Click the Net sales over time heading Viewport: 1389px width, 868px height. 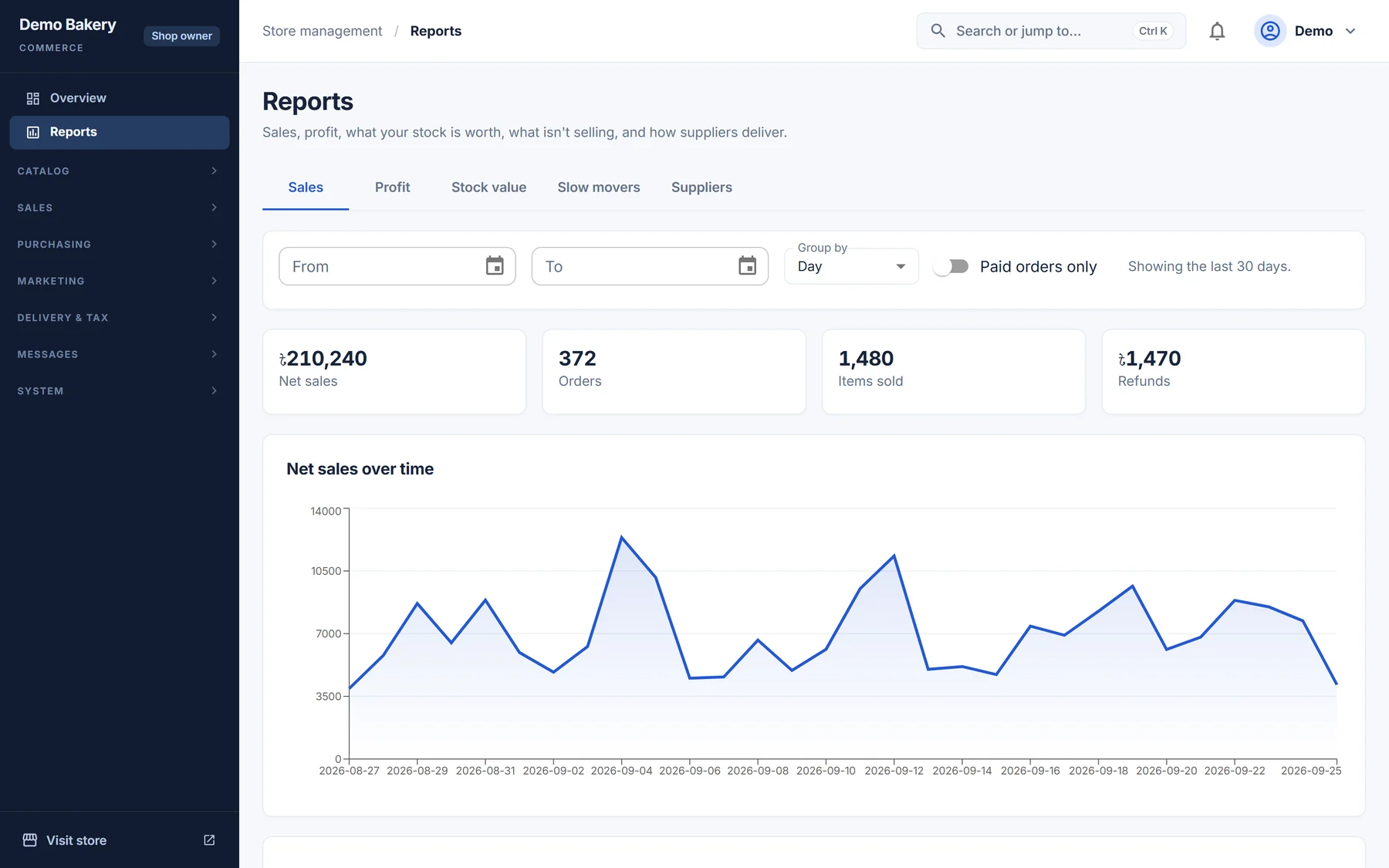pyautogui.click(x=360, y=469)
